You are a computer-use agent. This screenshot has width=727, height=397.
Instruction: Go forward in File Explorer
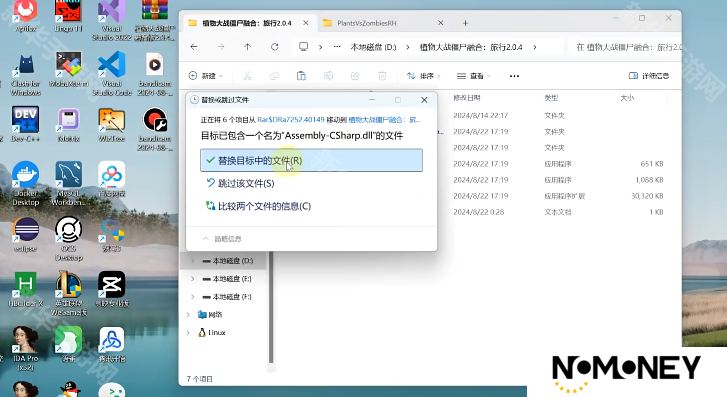[x=221, y=47]
